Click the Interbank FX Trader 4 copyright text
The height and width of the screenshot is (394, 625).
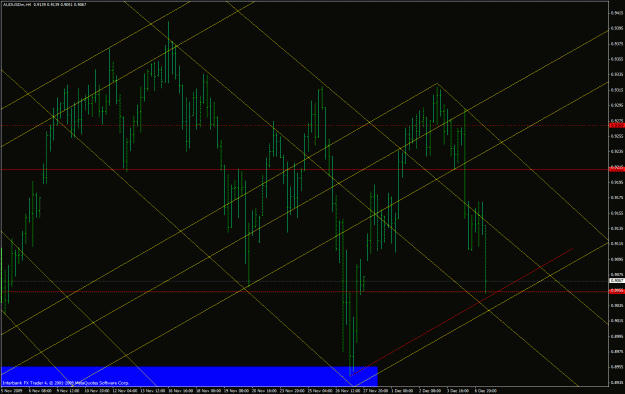coord(66,383)
